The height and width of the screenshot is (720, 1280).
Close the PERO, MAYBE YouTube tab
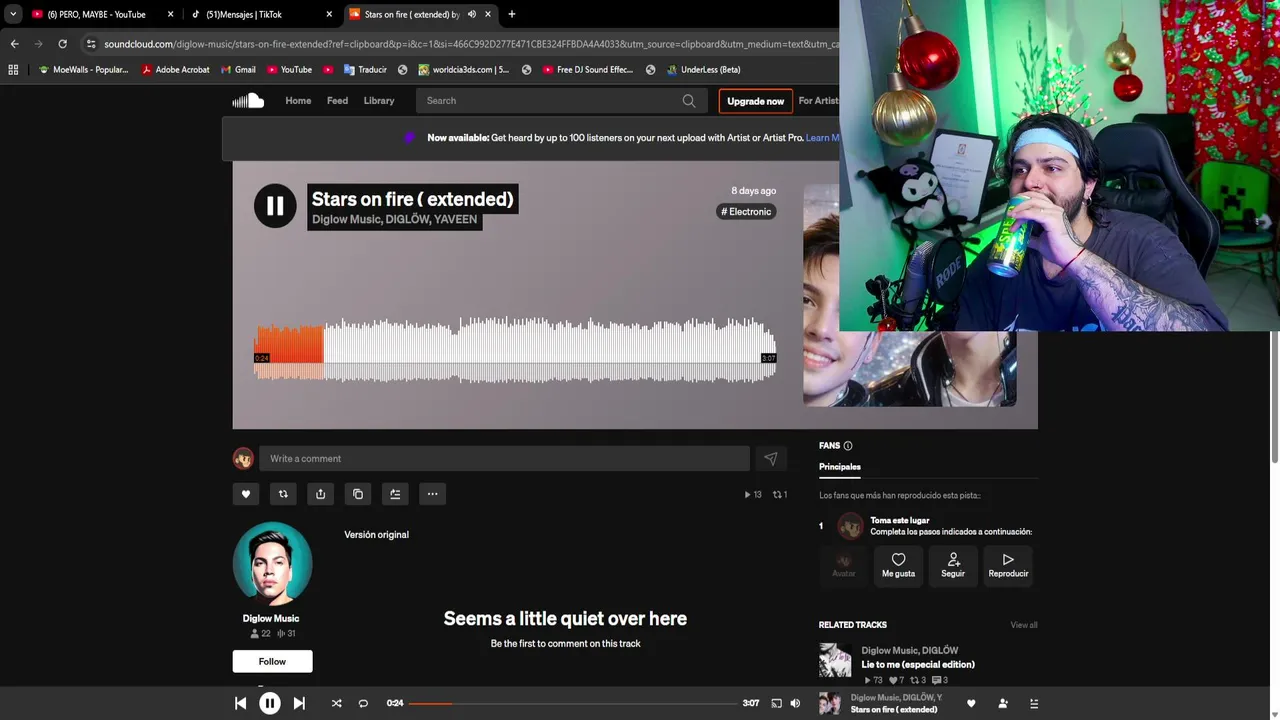point(170,14)
